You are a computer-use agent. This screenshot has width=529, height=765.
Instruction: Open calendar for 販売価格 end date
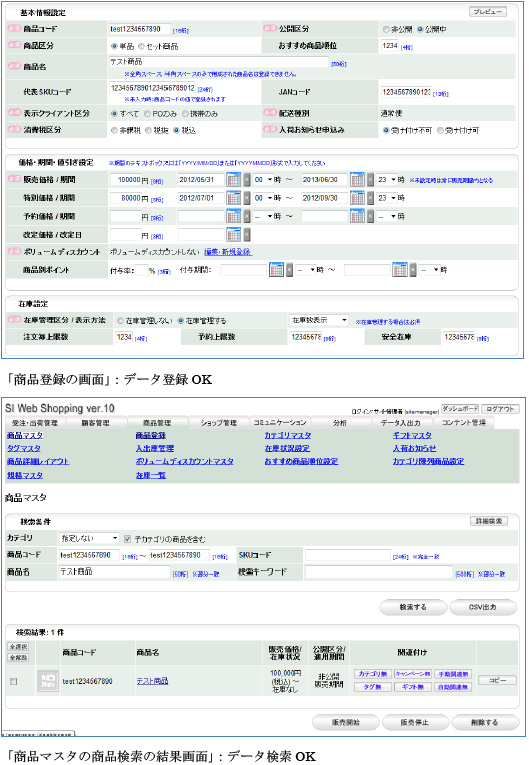[x=357, y=180]
